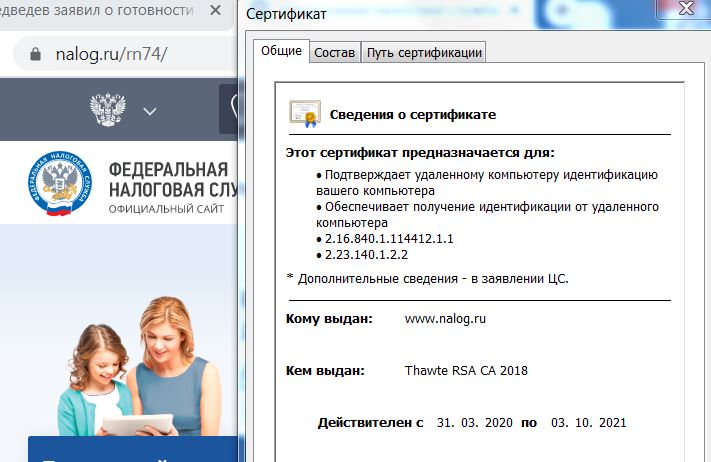The image size is (711, 462).
Task: Click the padlock icon in address bar
Action: click(x=35, y=54)
